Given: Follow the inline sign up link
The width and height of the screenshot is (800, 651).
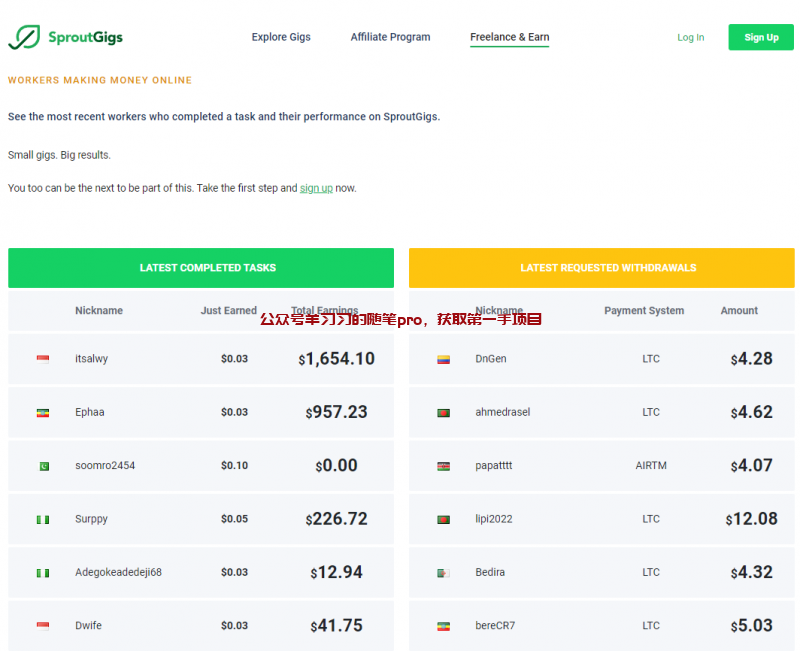Looking at the screenshot, I should (x=316, y=188).
